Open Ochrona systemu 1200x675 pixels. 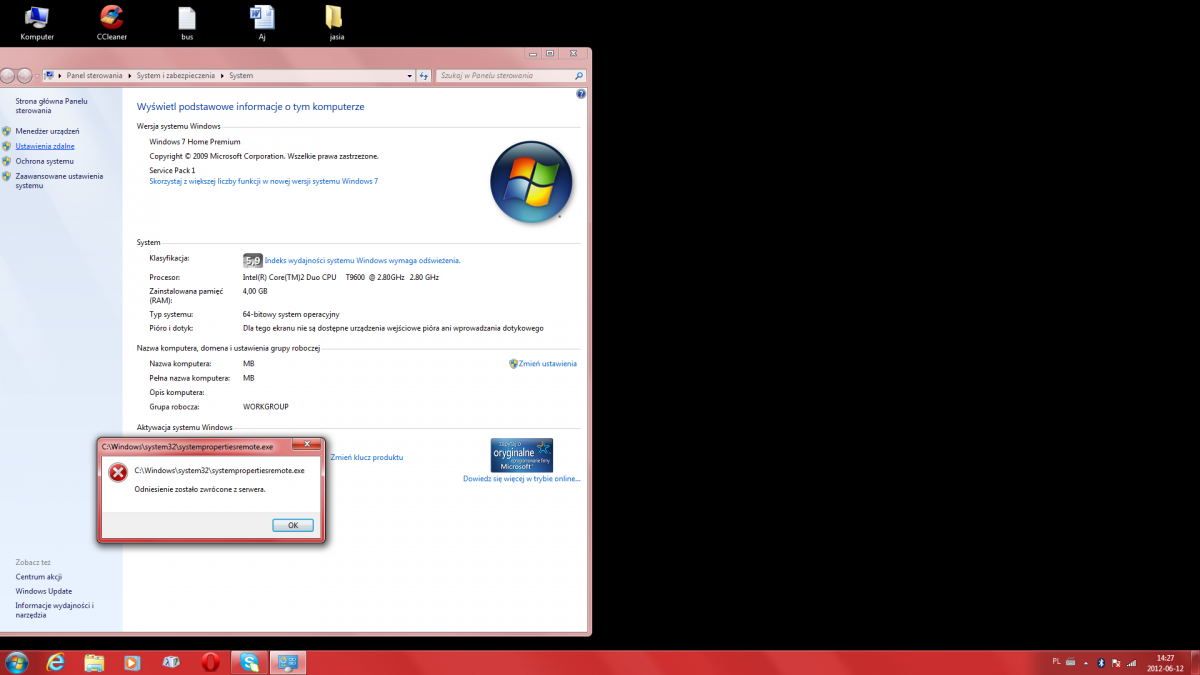coord(44,161)
